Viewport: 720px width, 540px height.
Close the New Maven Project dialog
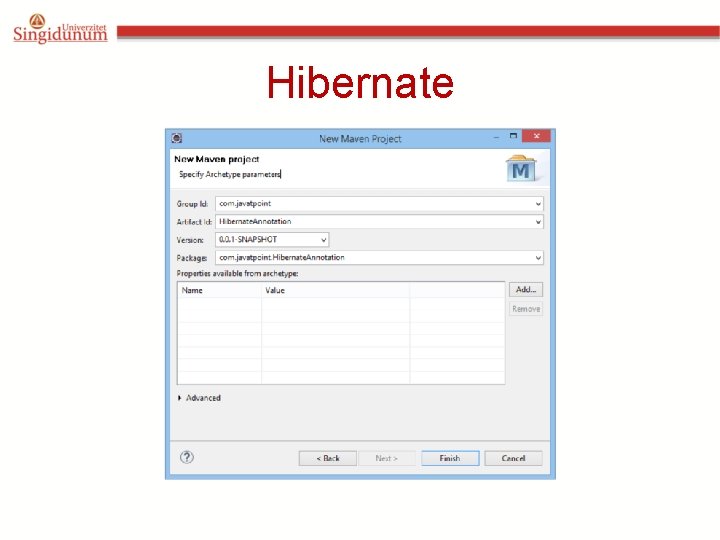536,136
